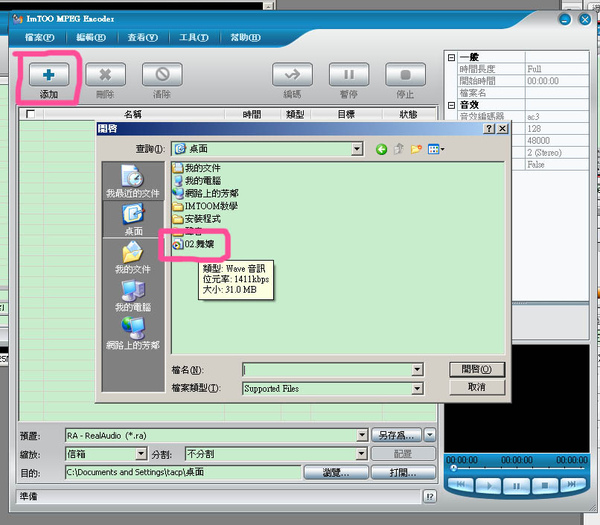The height and width of the screenshot is (525, 600).
Task: Collapse the 音效 (Audio) property group
Action: tap(452, 105)
